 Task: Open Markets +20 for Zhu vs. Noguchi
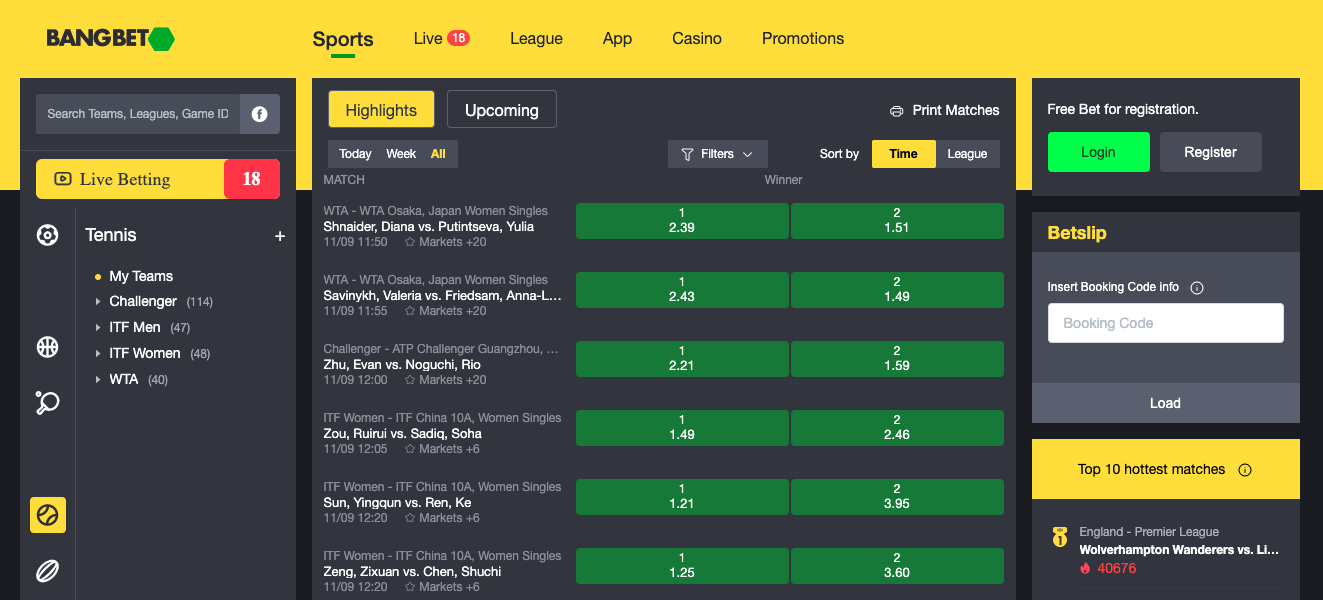[453, 380]
